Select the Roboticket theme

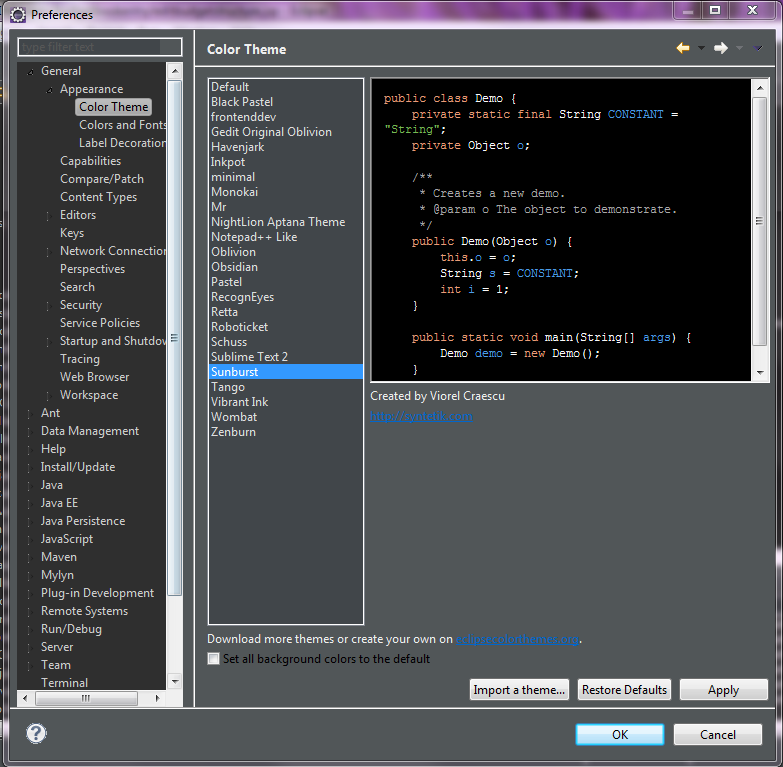pos(286,327)
